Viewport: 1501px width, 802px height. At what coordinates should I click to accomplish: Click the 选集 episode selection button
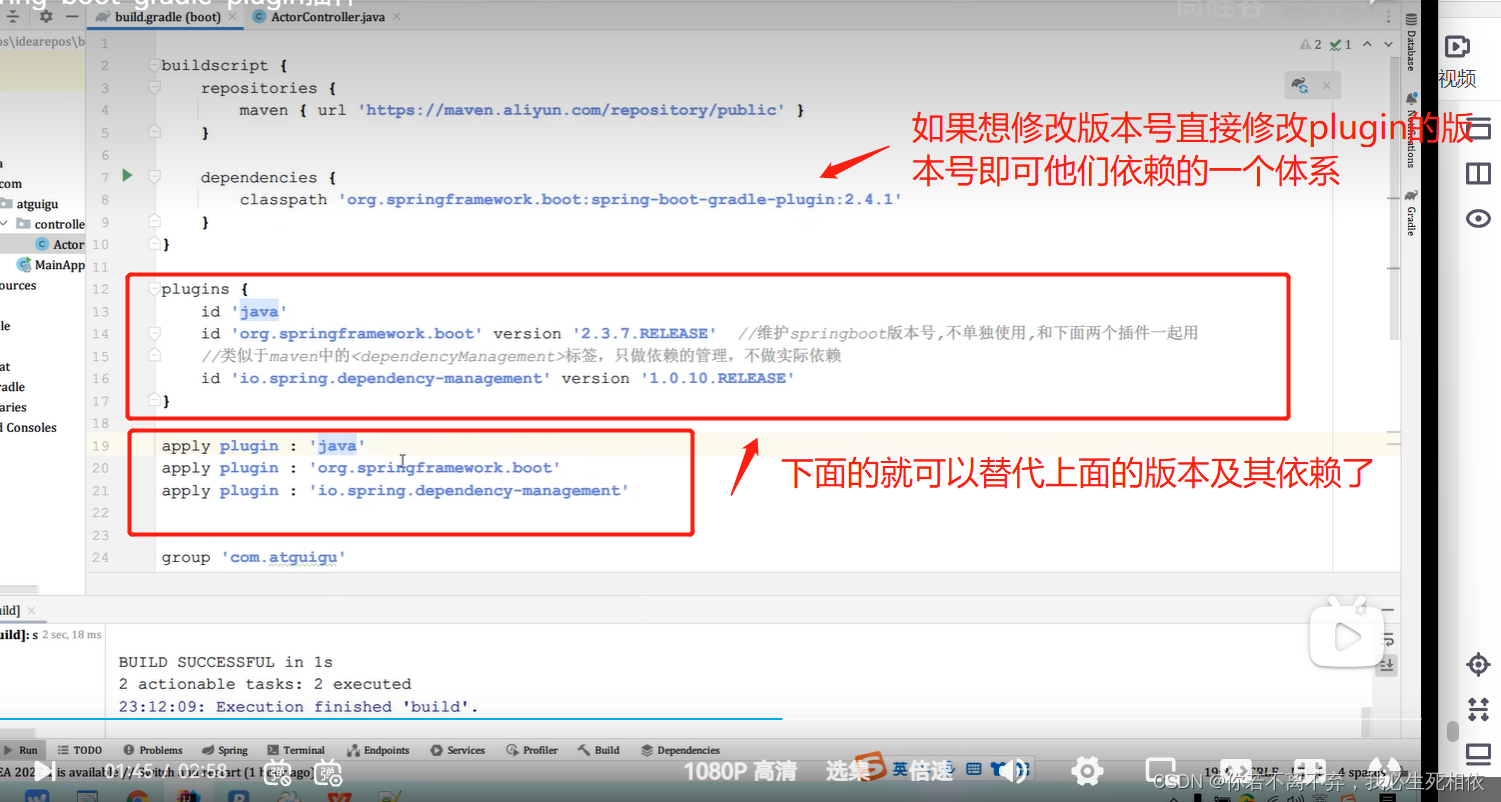846,770
